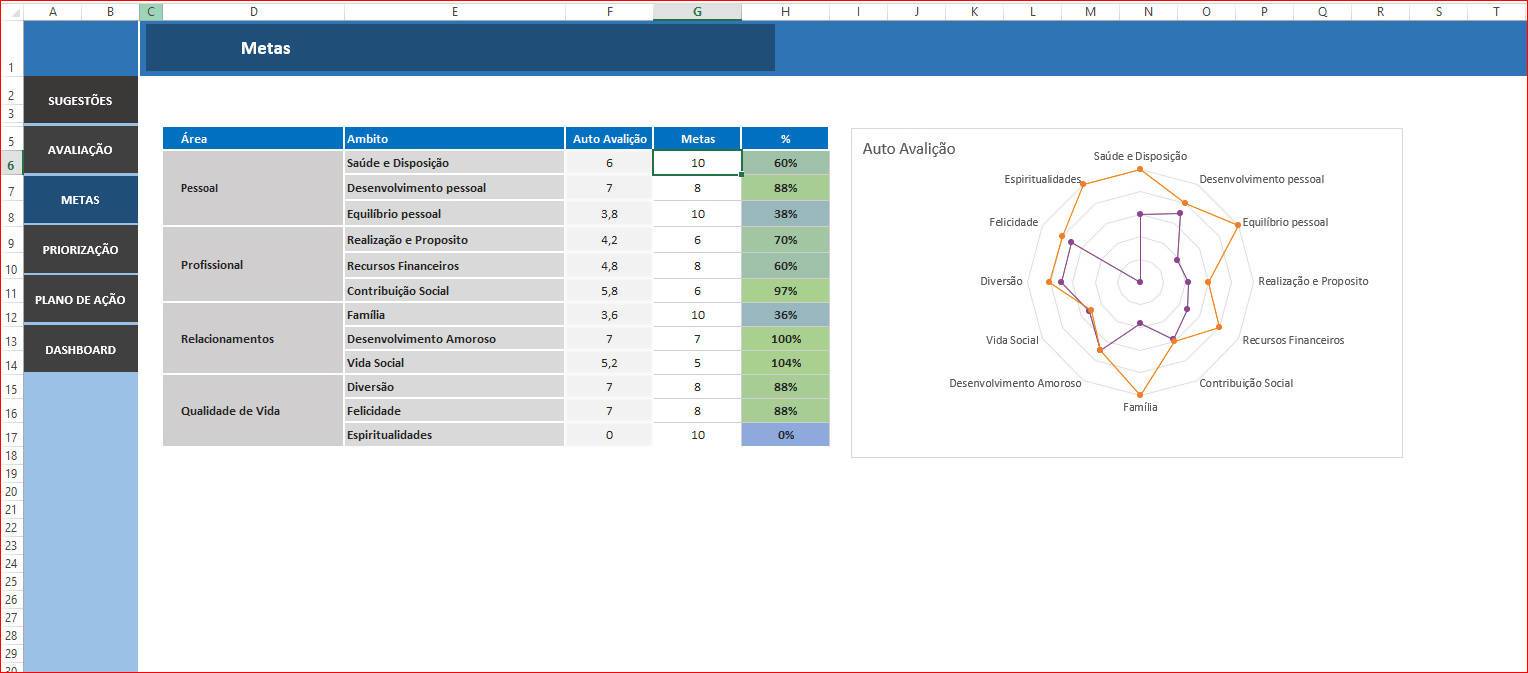Click the Ambito header cell

point(455,139)
